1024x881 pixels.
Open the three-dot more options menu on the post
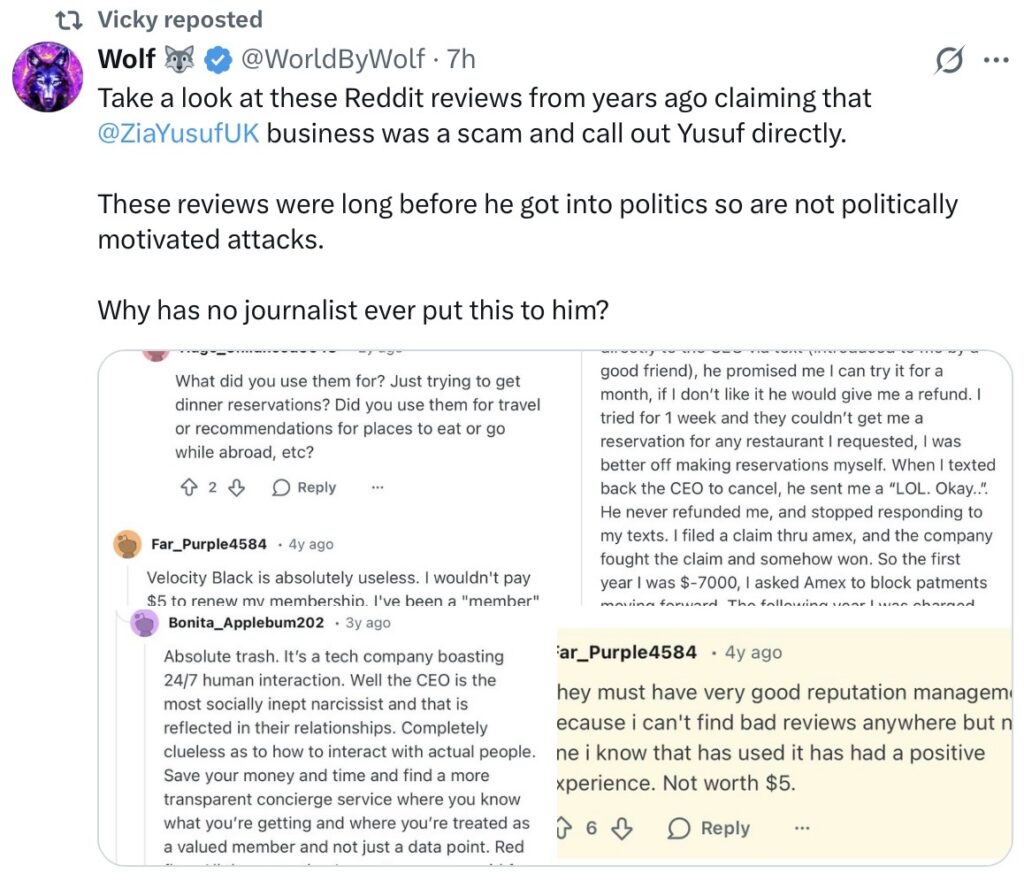pos(995,61)
